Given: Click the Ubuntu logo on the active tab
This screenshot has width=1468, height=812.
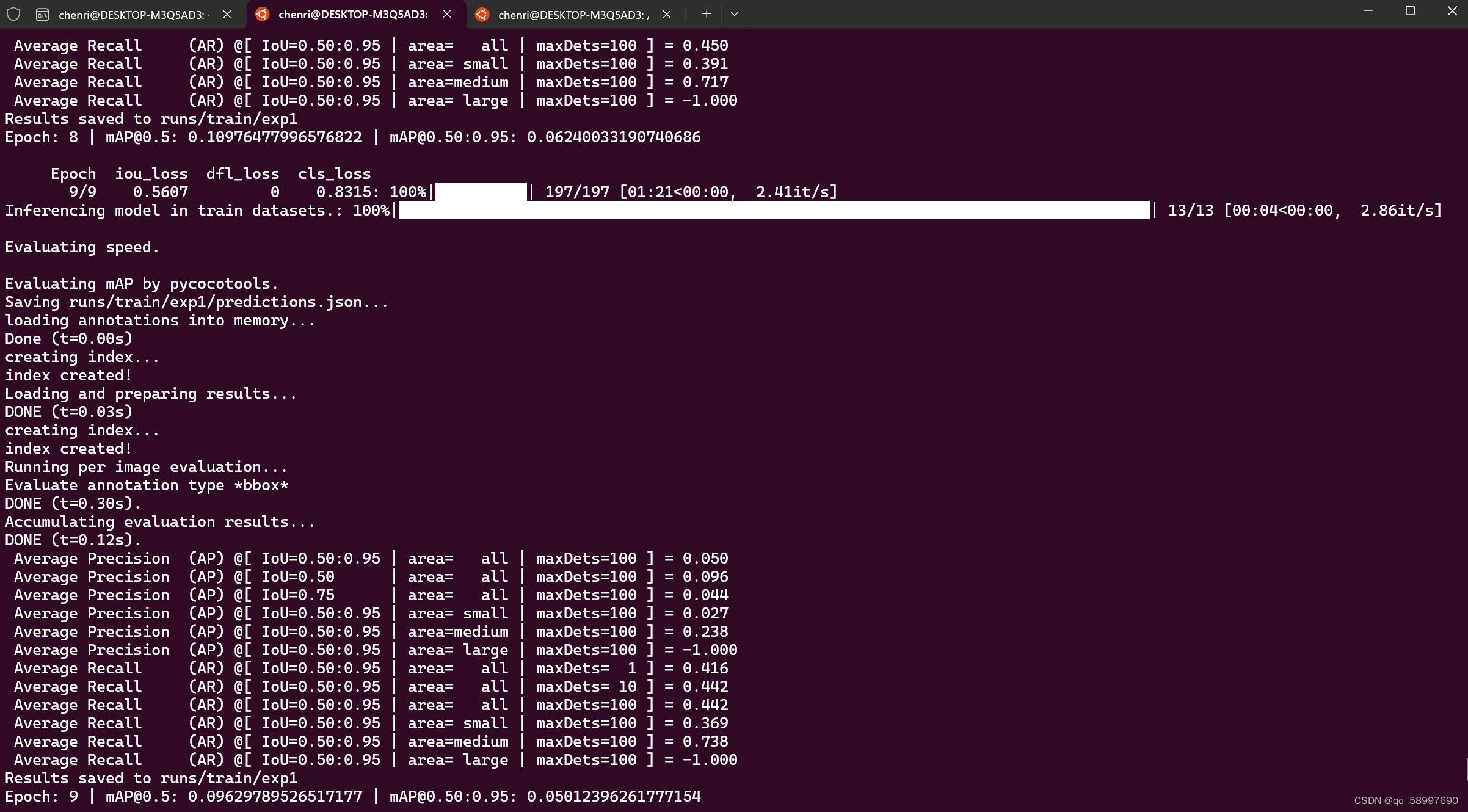Looking at the screenshot, I should (x=262, y=14).
